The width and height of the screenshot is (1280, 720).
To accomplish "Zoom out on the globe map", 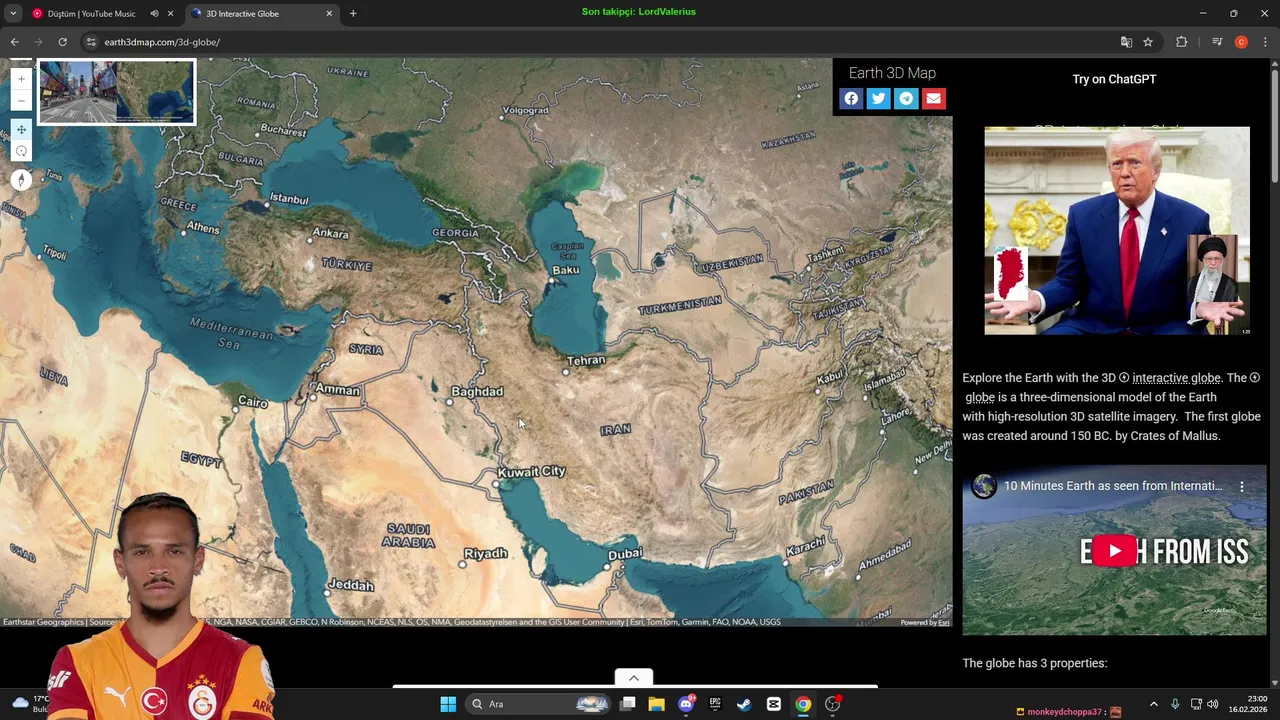I will coord(21,100).
